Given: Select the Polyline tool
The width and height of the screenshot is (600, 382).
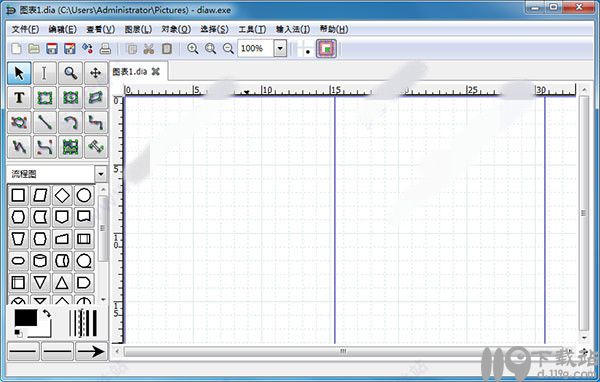Looking at the screenshot, I should click(x=19, y=147).
